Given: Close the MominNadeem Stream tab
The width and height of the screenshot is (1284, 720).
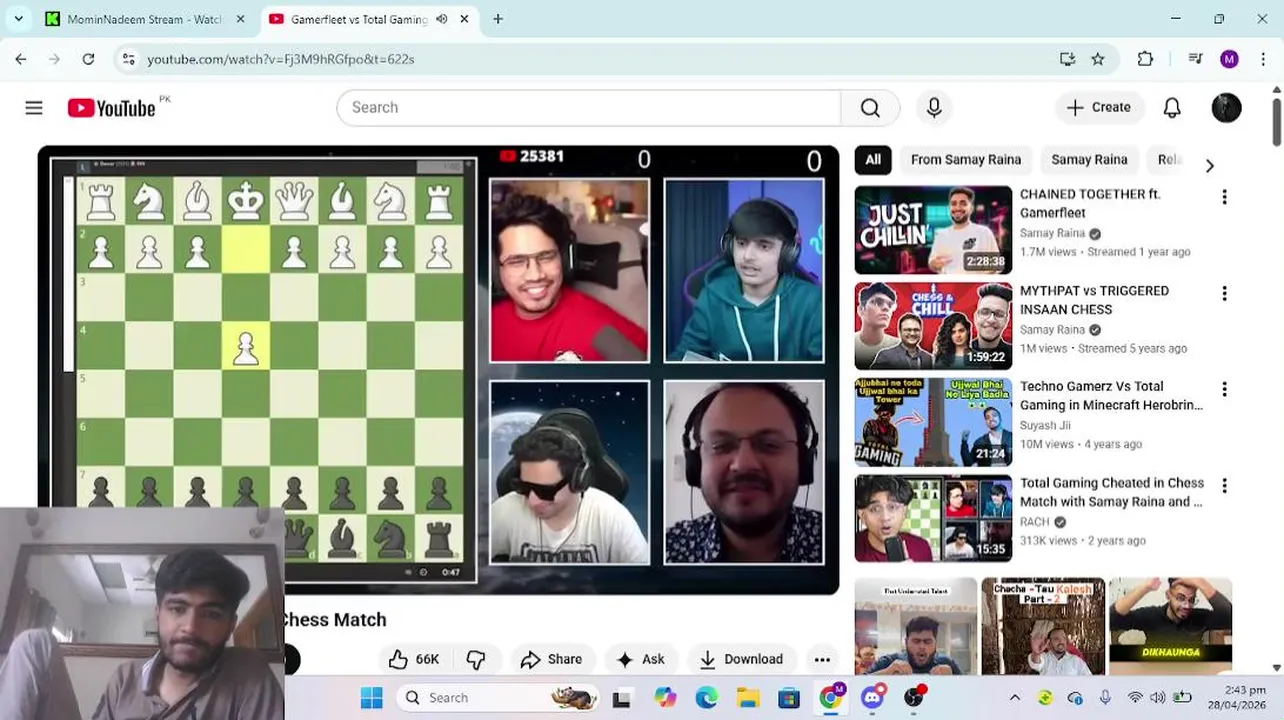Looking at the screenshot, I should coord(240,19).
